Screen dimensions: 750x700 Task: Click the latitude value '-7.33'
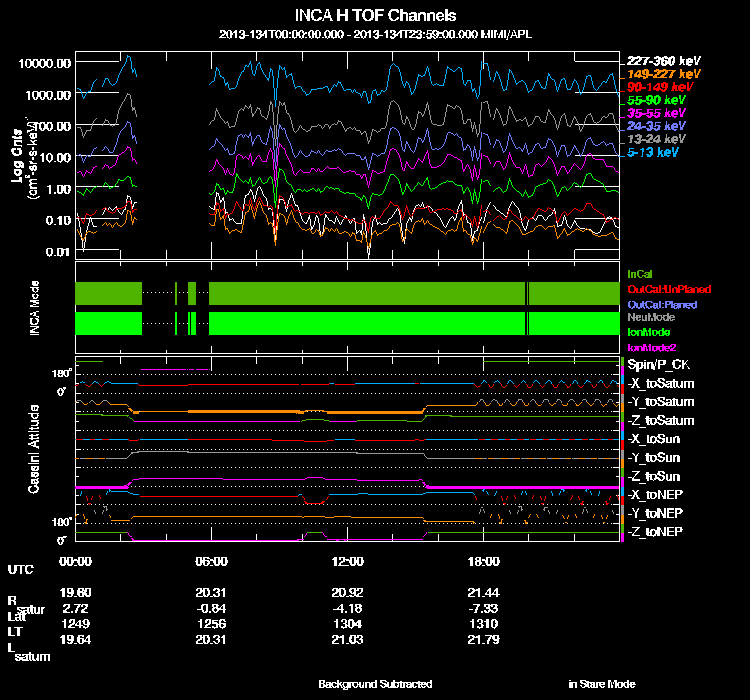(483, 608)
